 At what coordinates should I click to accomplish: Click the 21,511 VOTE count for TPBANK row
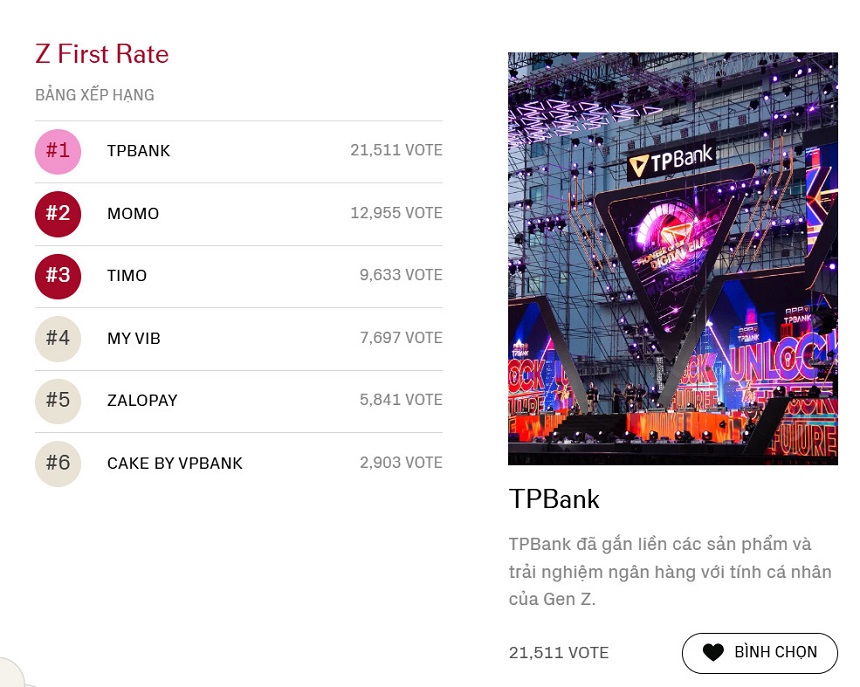(x=396, y=150)
